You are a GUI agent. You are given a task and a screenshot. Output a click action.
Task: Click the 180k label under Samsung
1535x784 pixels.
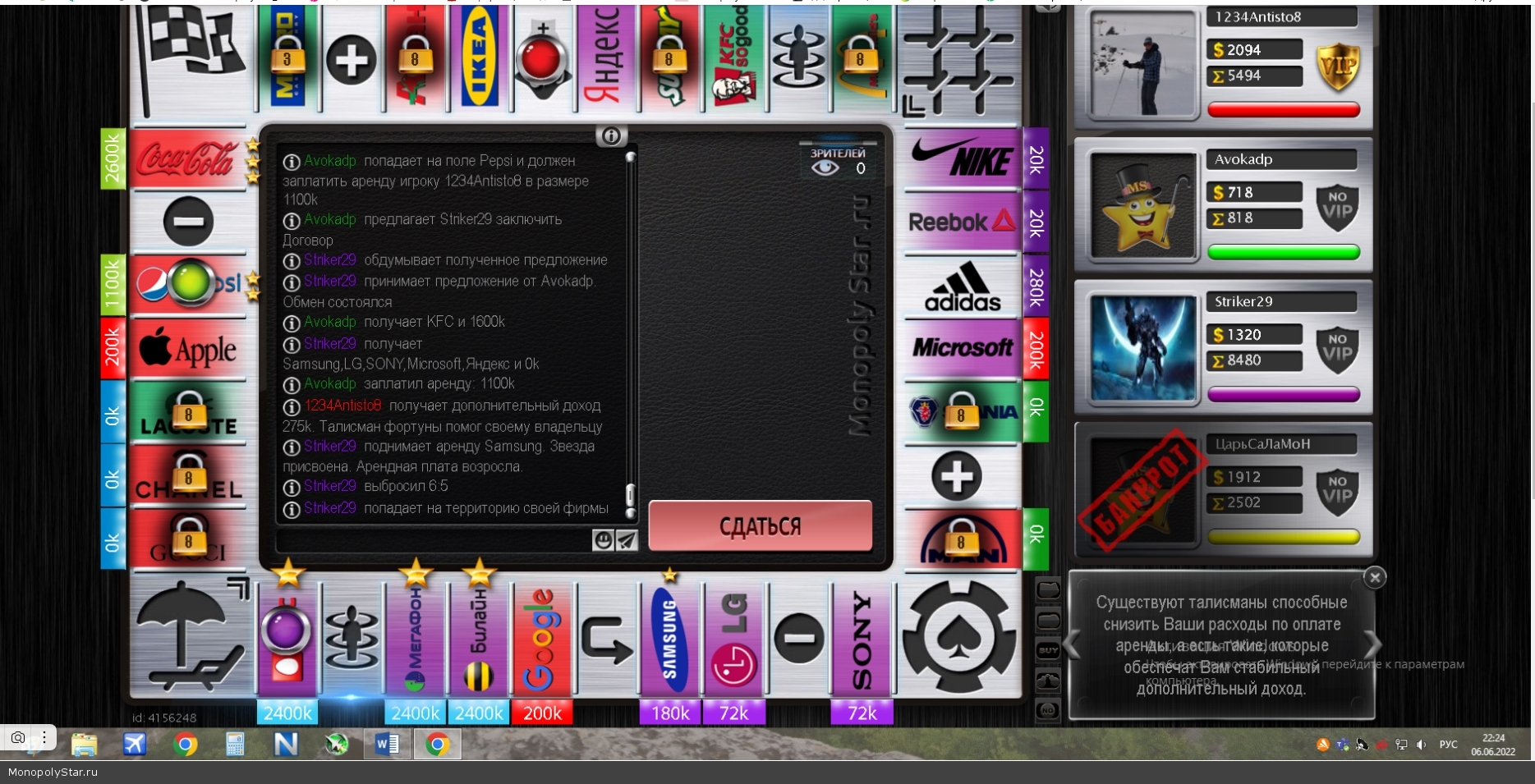670,713
